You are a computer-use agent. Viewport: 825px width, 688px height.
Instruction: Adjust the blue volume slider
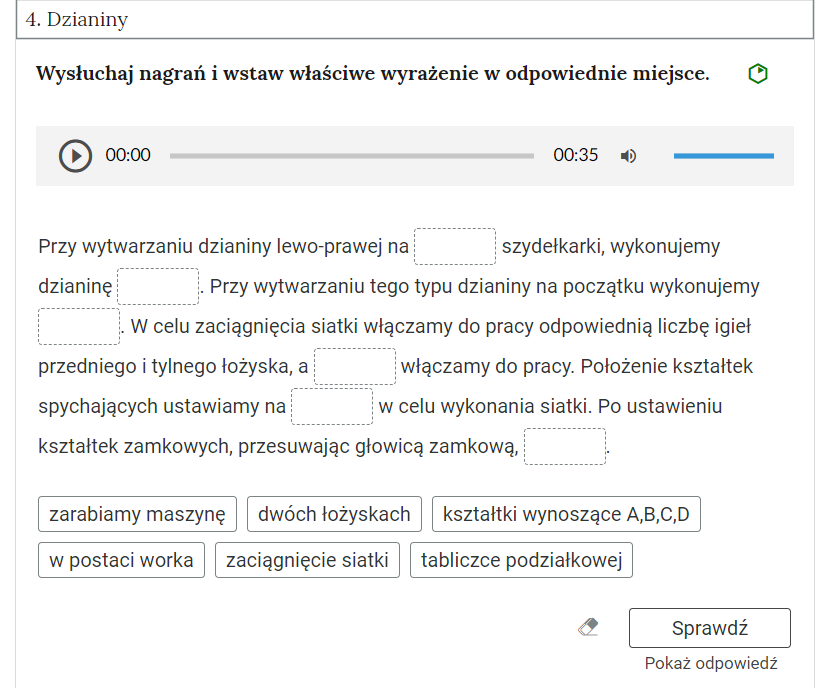click(723, 155)
